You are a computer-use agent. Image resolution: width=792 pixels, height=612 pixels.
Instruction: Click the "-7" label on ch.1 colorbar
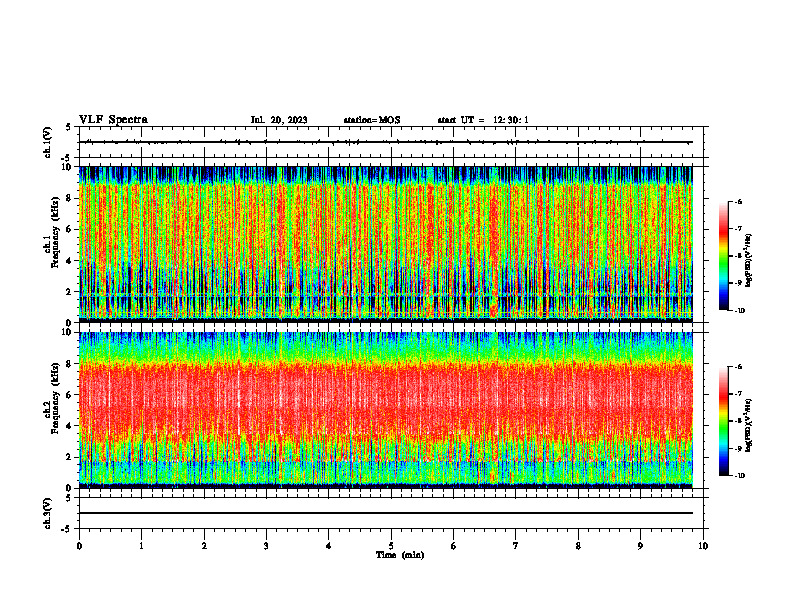click(x=738, y=229)
